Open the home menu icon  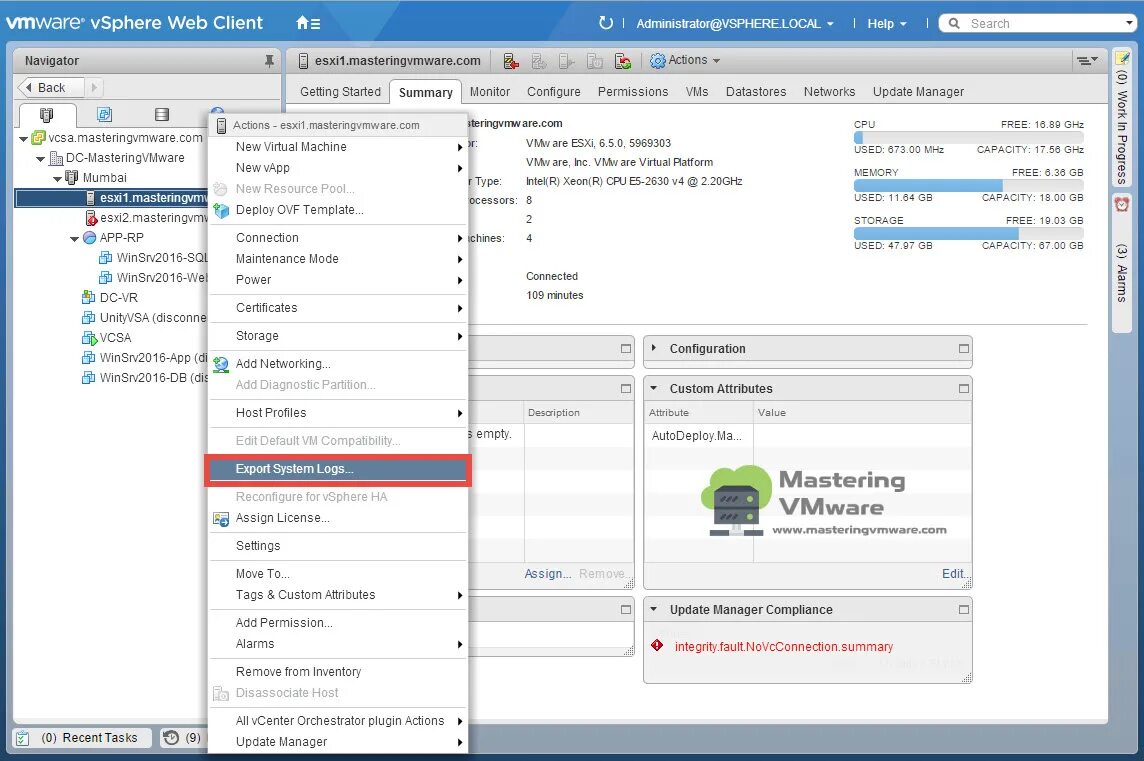[x=308, y=23]
